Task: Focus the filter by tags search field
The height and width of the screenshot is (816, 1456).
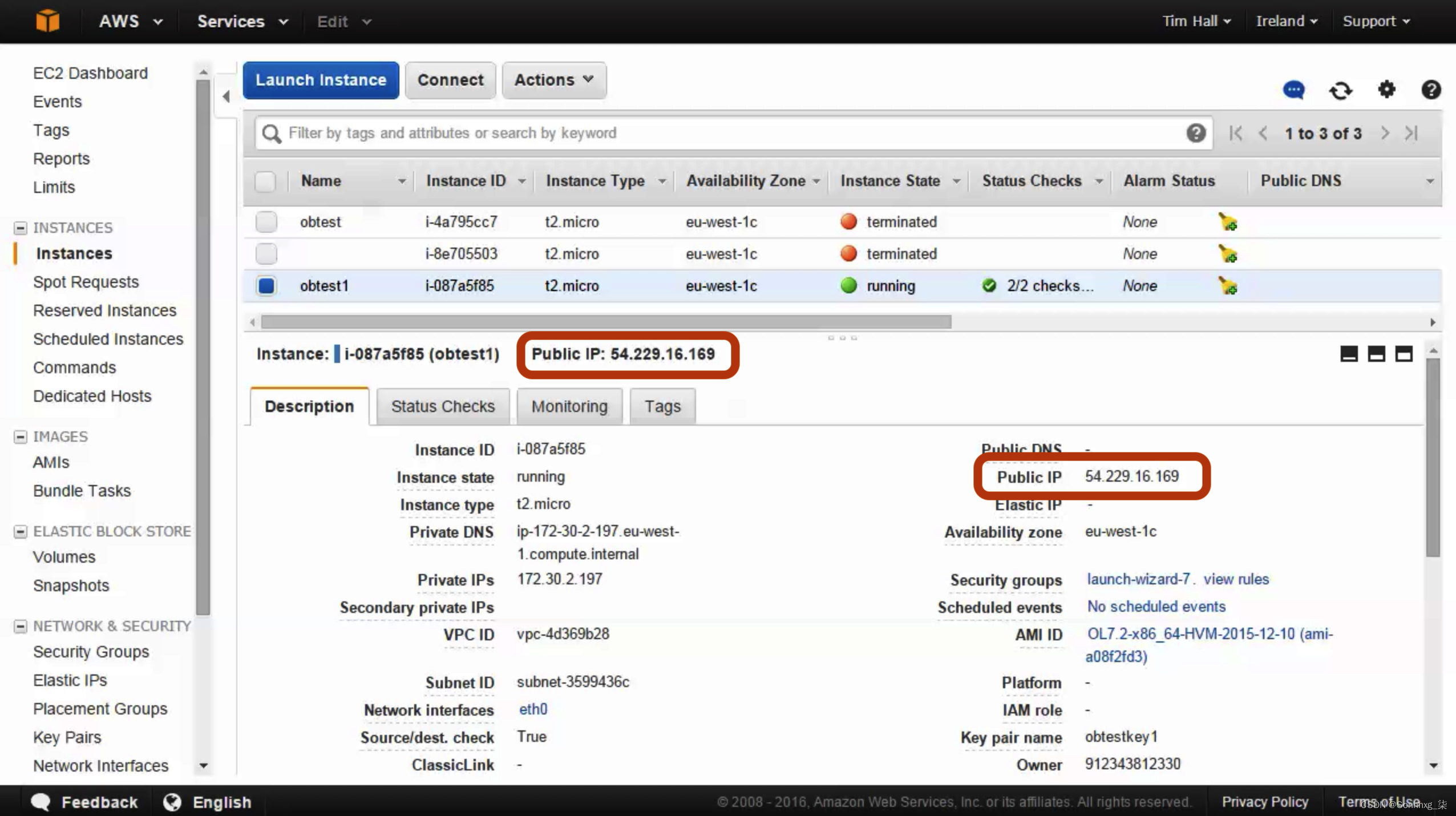Action: point(733,133)
